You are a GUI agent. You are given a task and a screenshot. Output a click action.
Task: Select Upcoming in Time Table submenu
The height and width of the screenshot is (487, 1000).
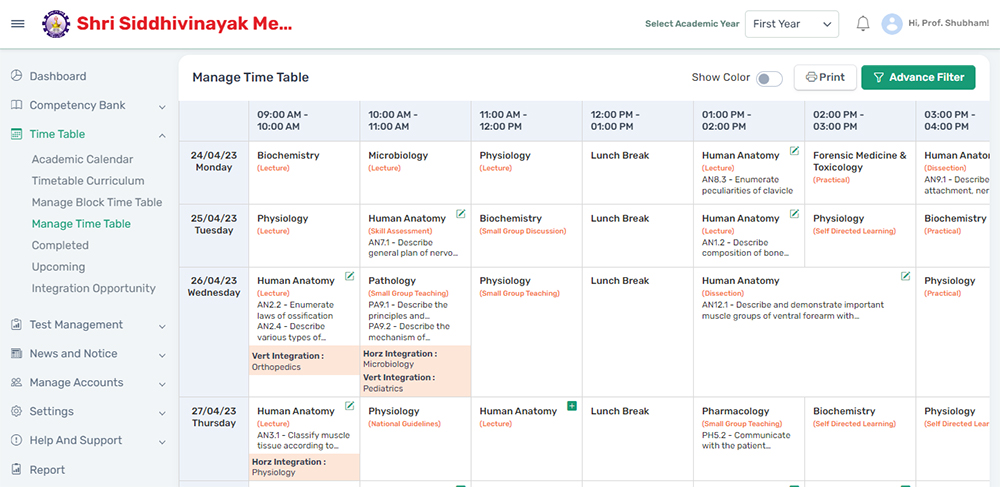58,267
